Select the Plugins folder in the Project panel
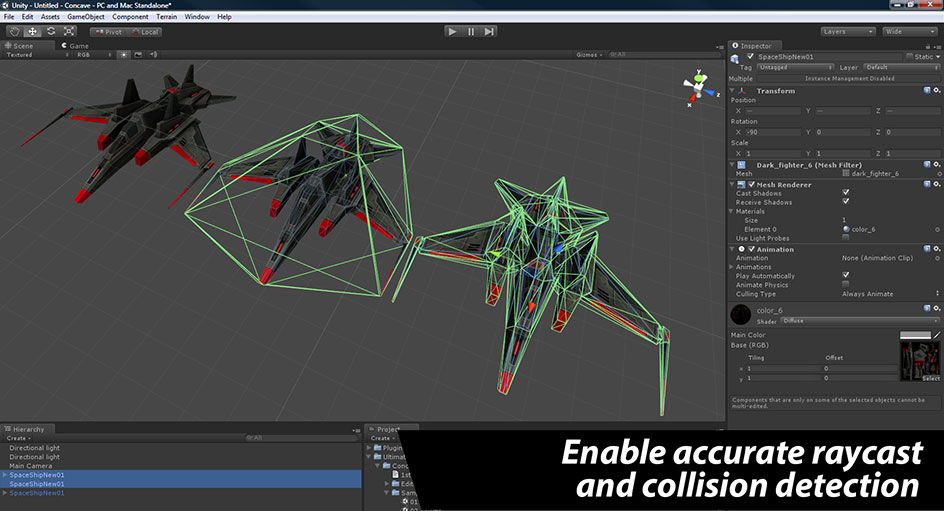The height and width of the screenshot is (511, 944). [388, 448]
